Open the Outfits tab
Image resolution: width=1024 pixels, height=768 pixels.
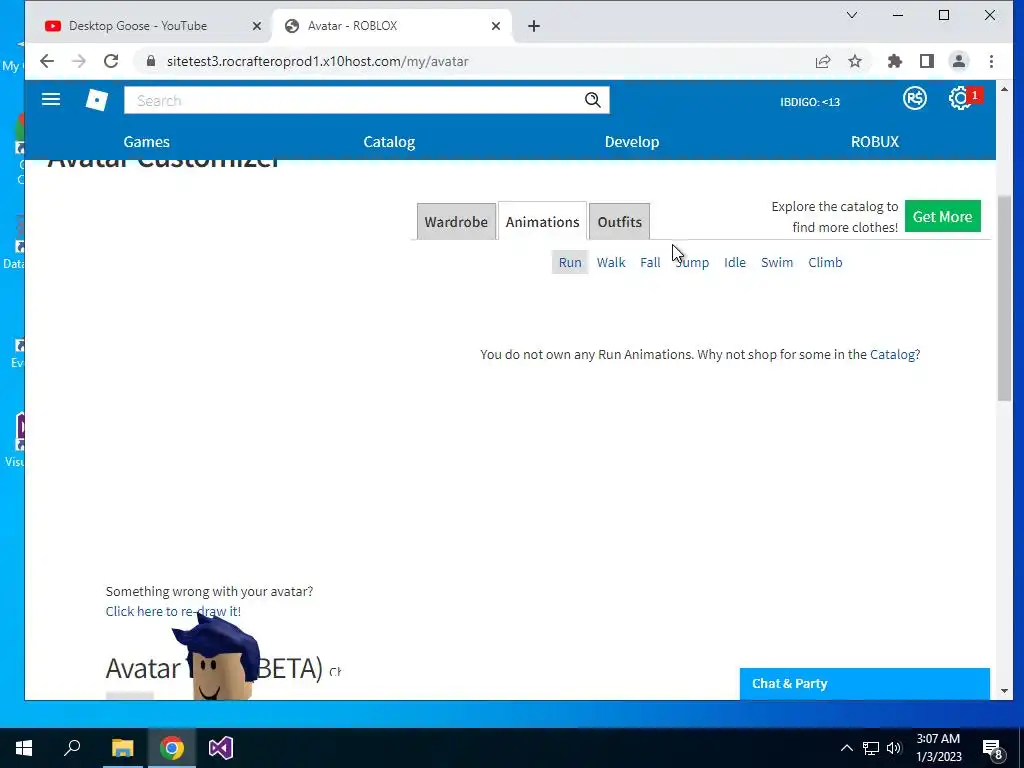click(x=619, y=222)
